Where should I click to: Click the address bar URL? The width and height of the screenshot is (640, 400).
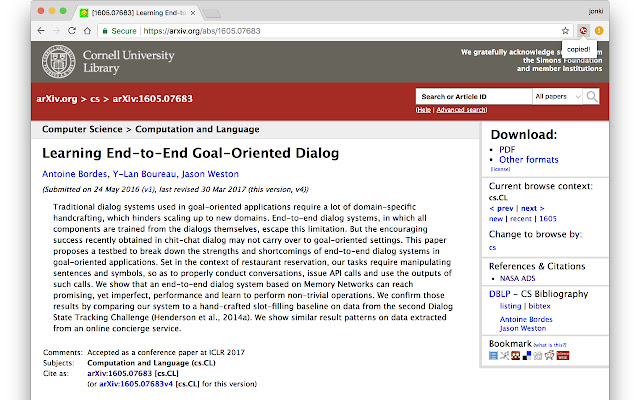click(x=202, y=31)
